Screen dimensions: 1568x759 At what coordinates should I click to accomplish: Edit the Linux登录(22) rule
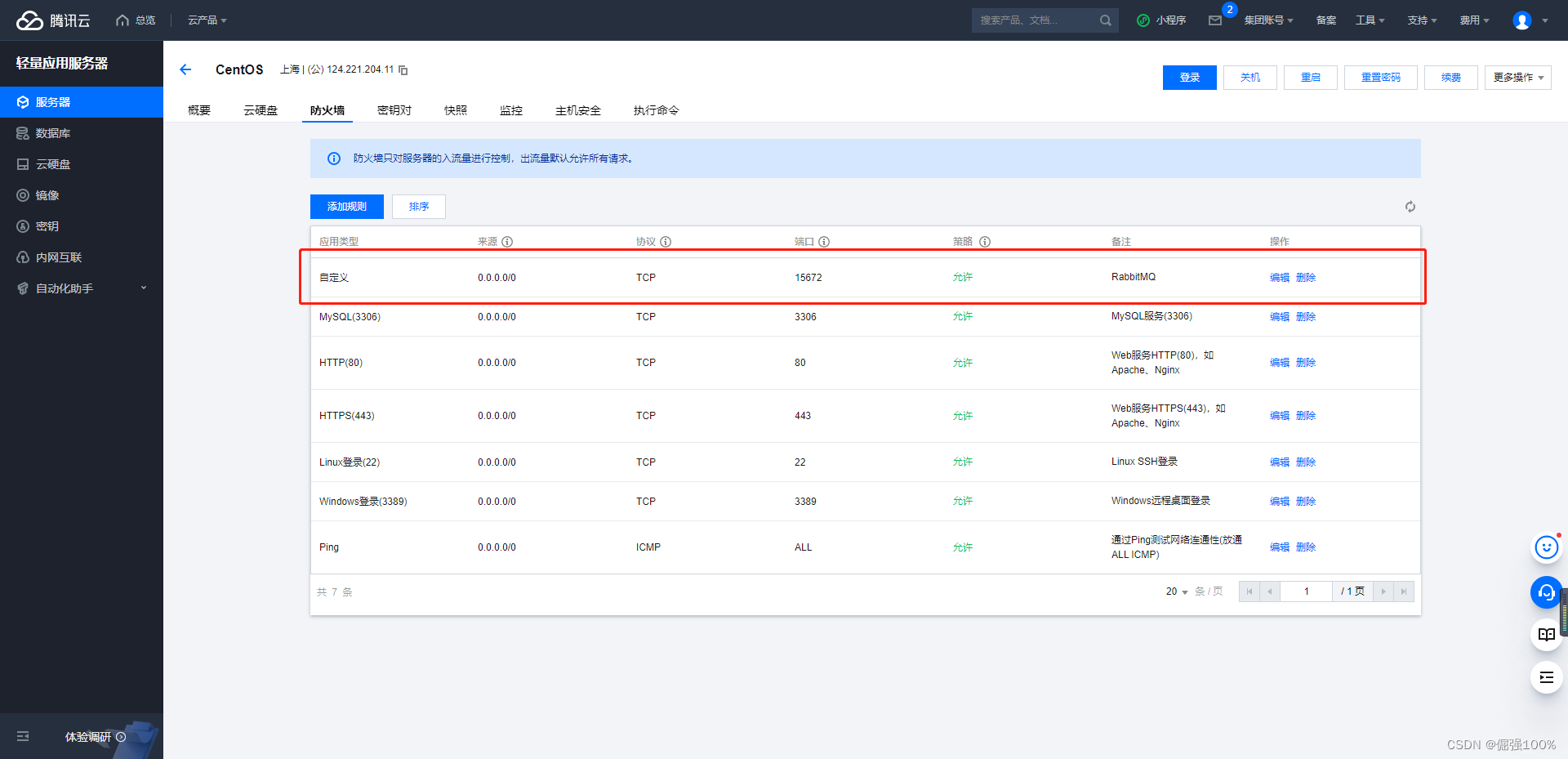pos(1280,462)
